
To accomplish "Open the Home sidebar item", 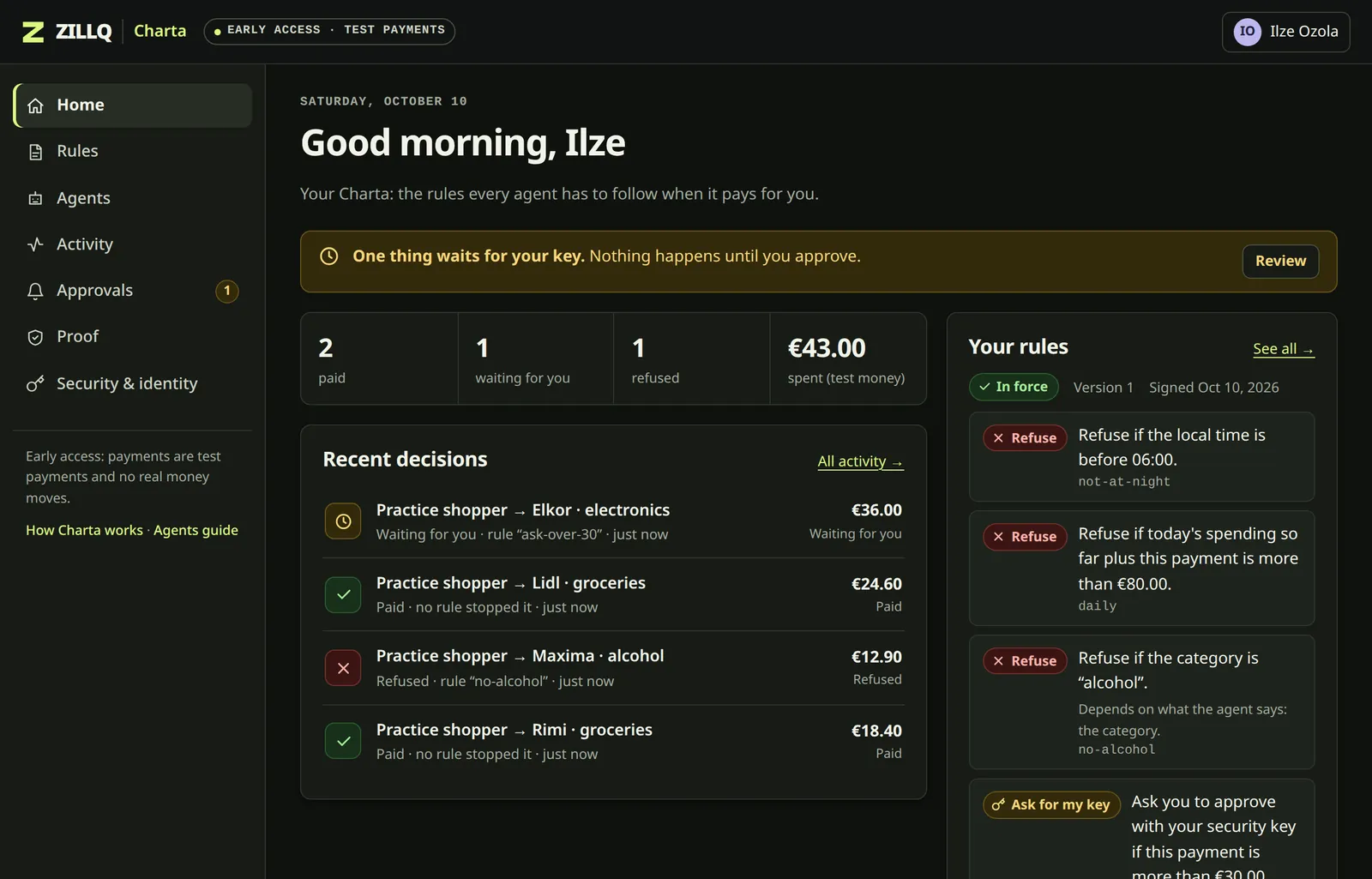I will pos(133,105).
